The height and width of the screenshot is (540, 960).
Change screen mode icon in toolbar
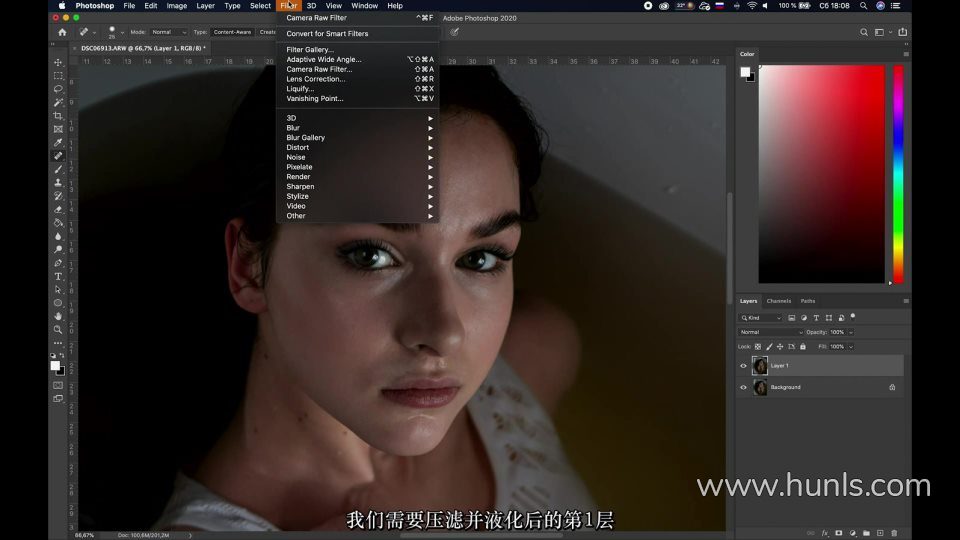pyautogui.click(x=58, y=399)
